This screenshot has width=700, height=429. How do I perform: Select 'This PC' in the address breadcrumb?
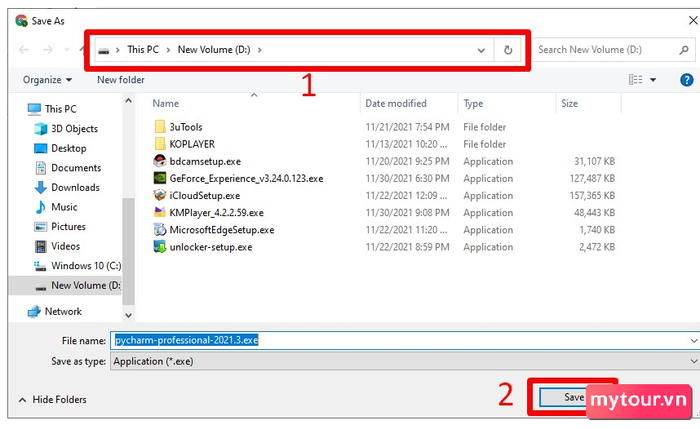[x=143, y=50]
